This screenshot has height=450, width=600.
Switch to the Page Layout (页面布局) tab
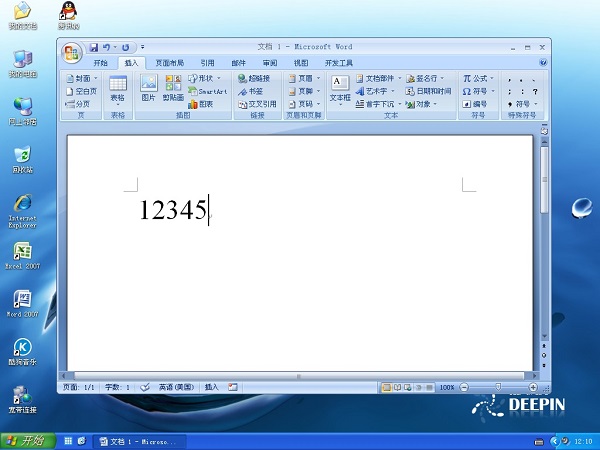click(x=170, y=63)
